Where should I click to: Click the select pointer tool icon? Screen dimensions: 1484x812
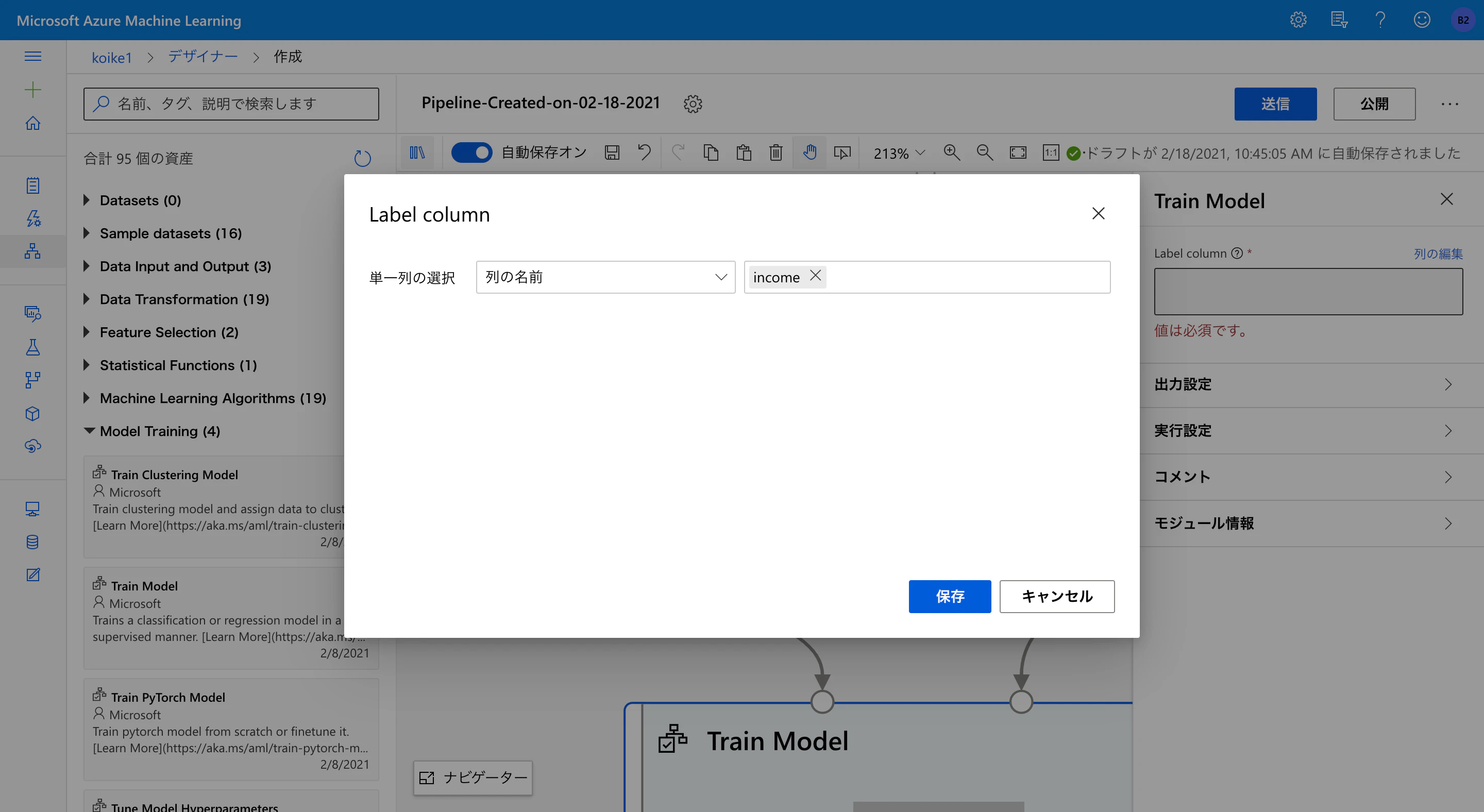coord(842,153)
